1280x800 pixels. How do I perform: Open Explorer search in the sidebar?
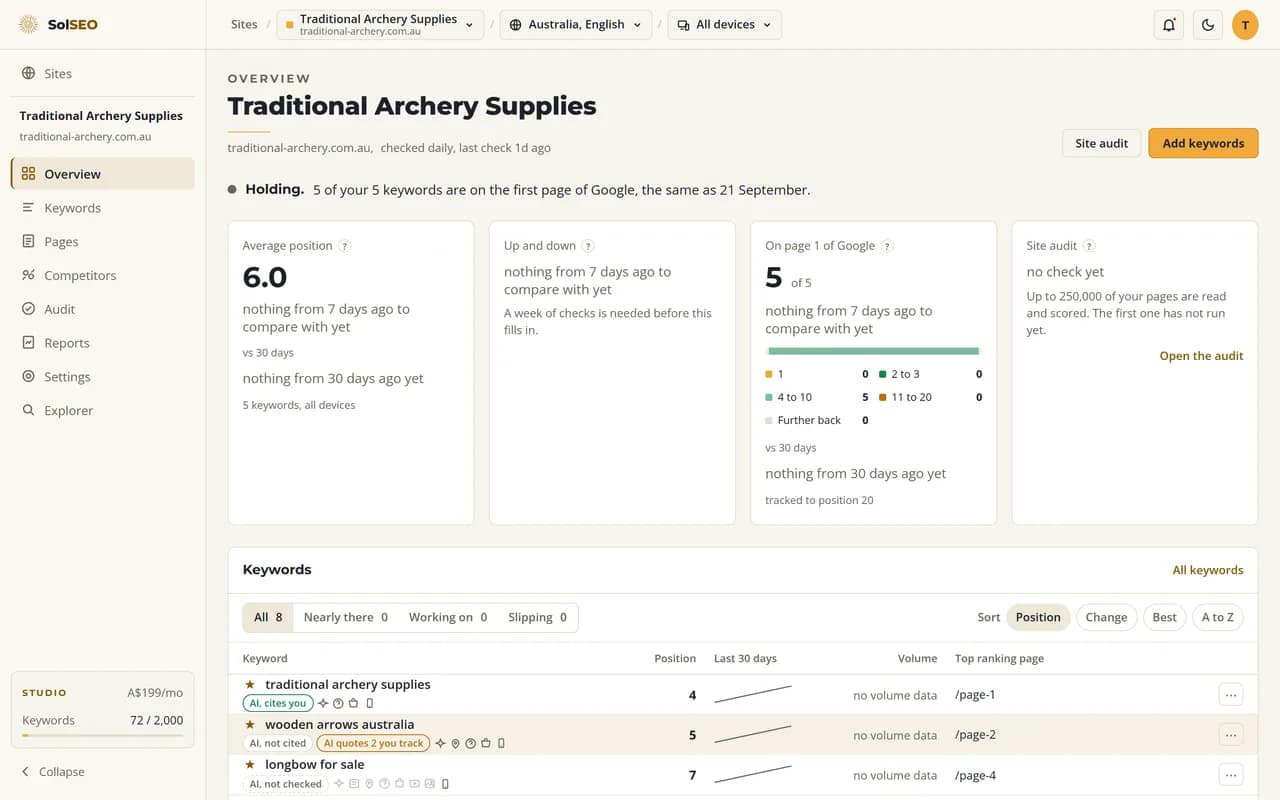[102, 410]
